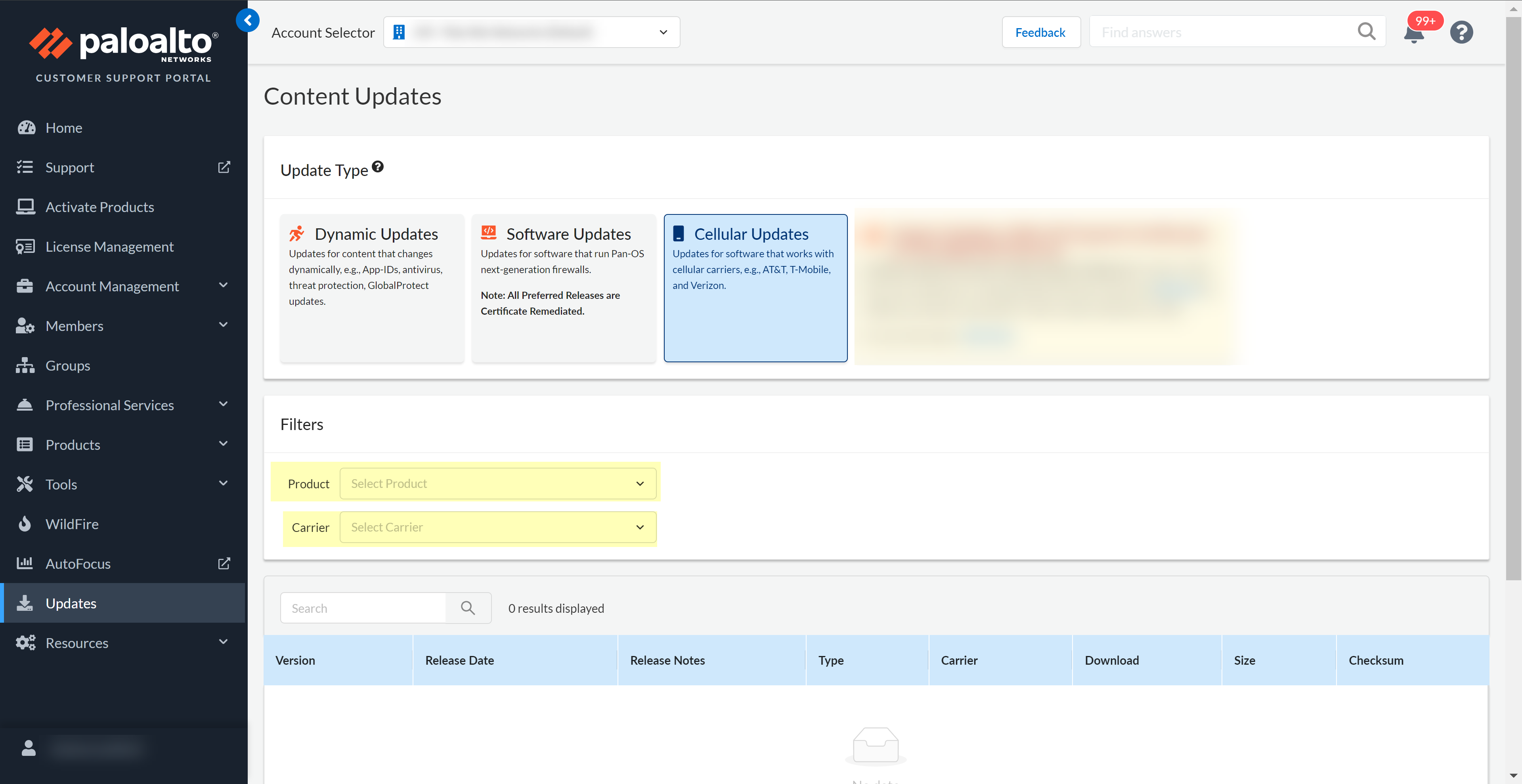Screen dimensions: 1522x784
Task: Collapse sidebar with blue arrow button
Action: [248, 21]
